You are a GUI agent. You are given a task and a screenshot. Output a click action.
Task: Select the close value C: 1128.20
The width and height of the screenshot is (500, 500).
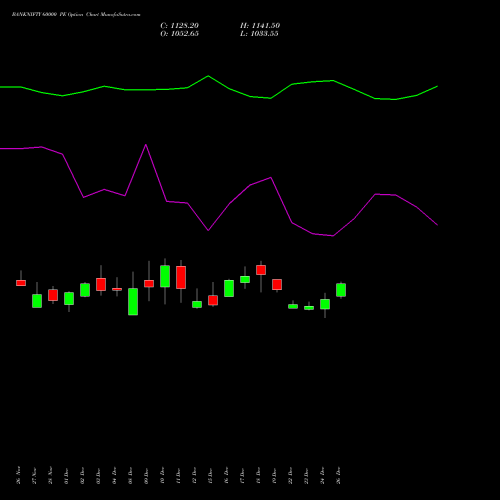(179, 26)
